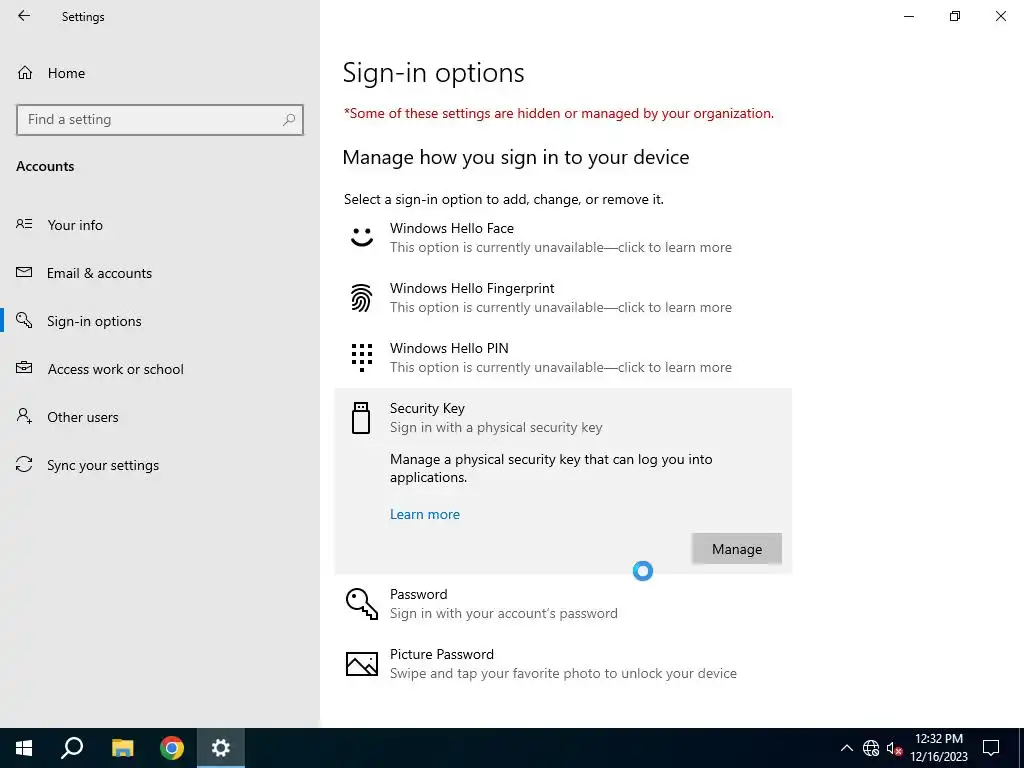1024x768 pixels.
Task: Open taskbar Search
Action: (72, 748)
